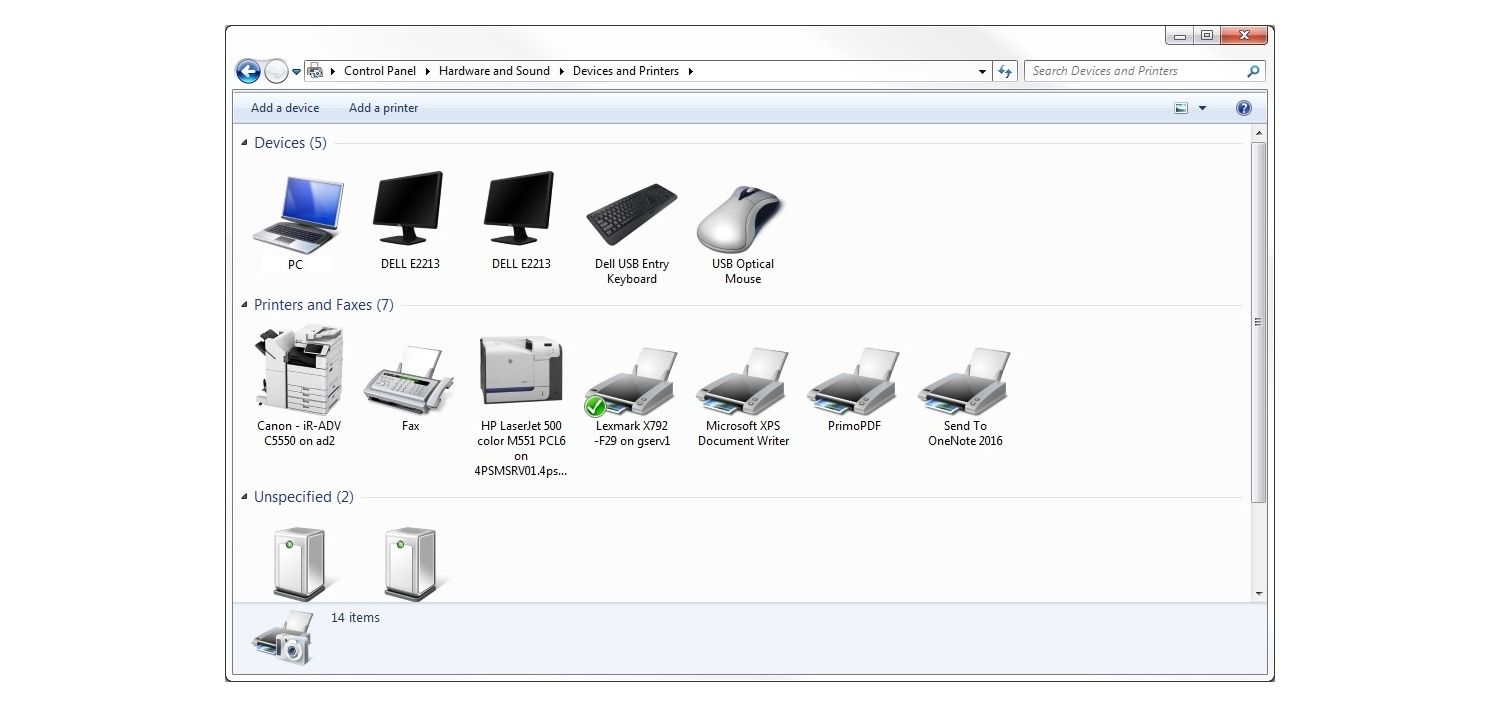Select the Canon iR-ADV C5550 printer
Image resolution: width=1500 pixels, height=707 pixels.
click(298, 370)
